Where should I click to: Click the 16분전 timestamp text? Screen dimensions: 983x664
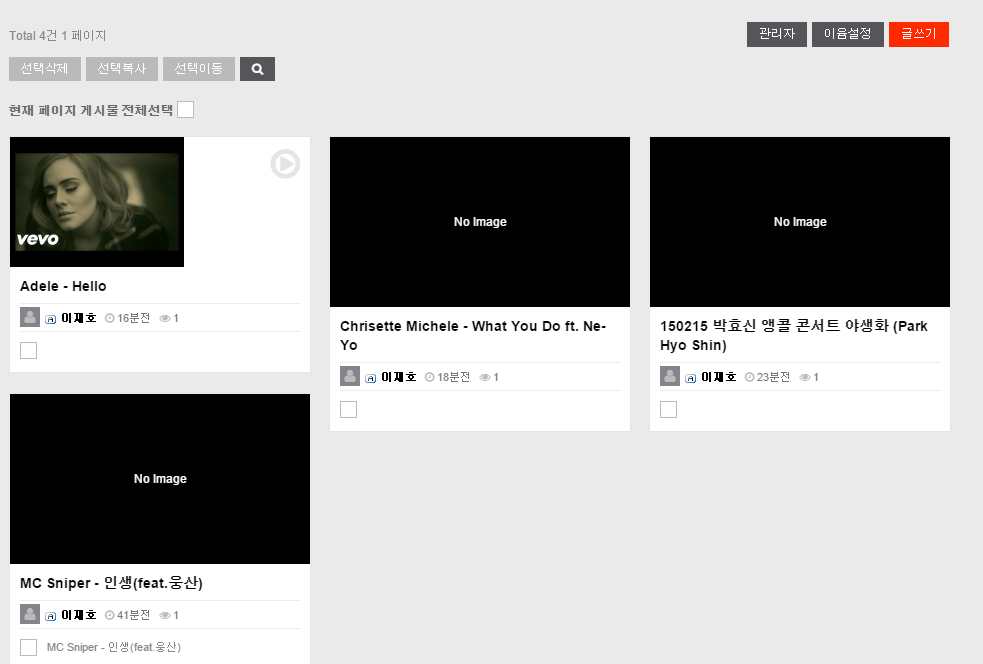click(134, 319)
